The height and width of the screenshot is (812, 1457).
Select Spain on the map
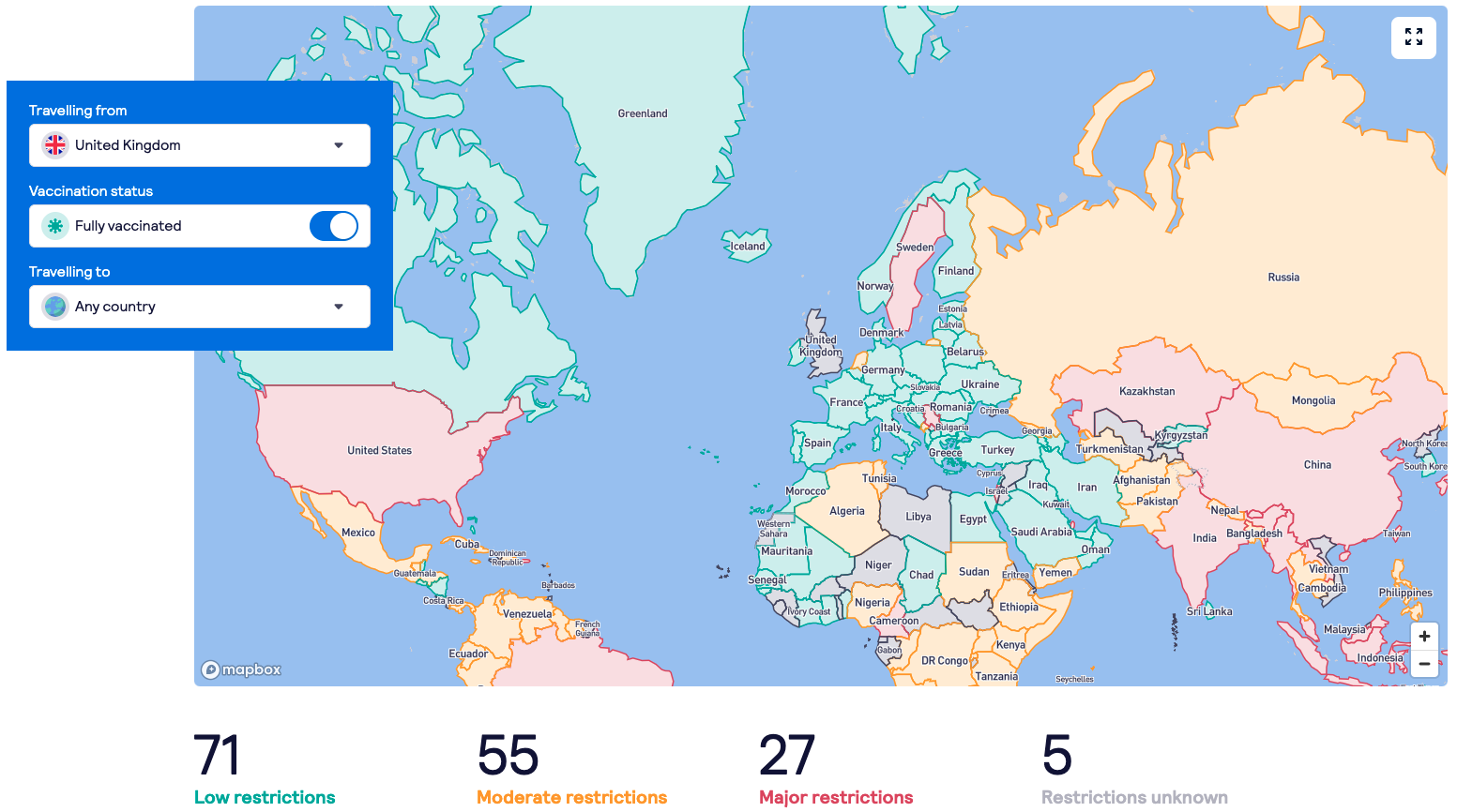(x=817, y=444)
